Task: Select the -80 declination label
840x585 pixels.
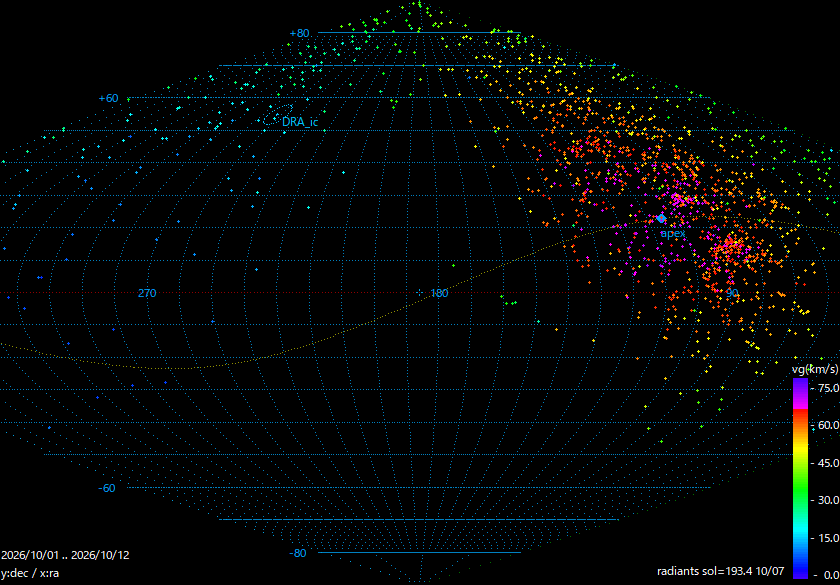Action: click(x=298, y=553)
